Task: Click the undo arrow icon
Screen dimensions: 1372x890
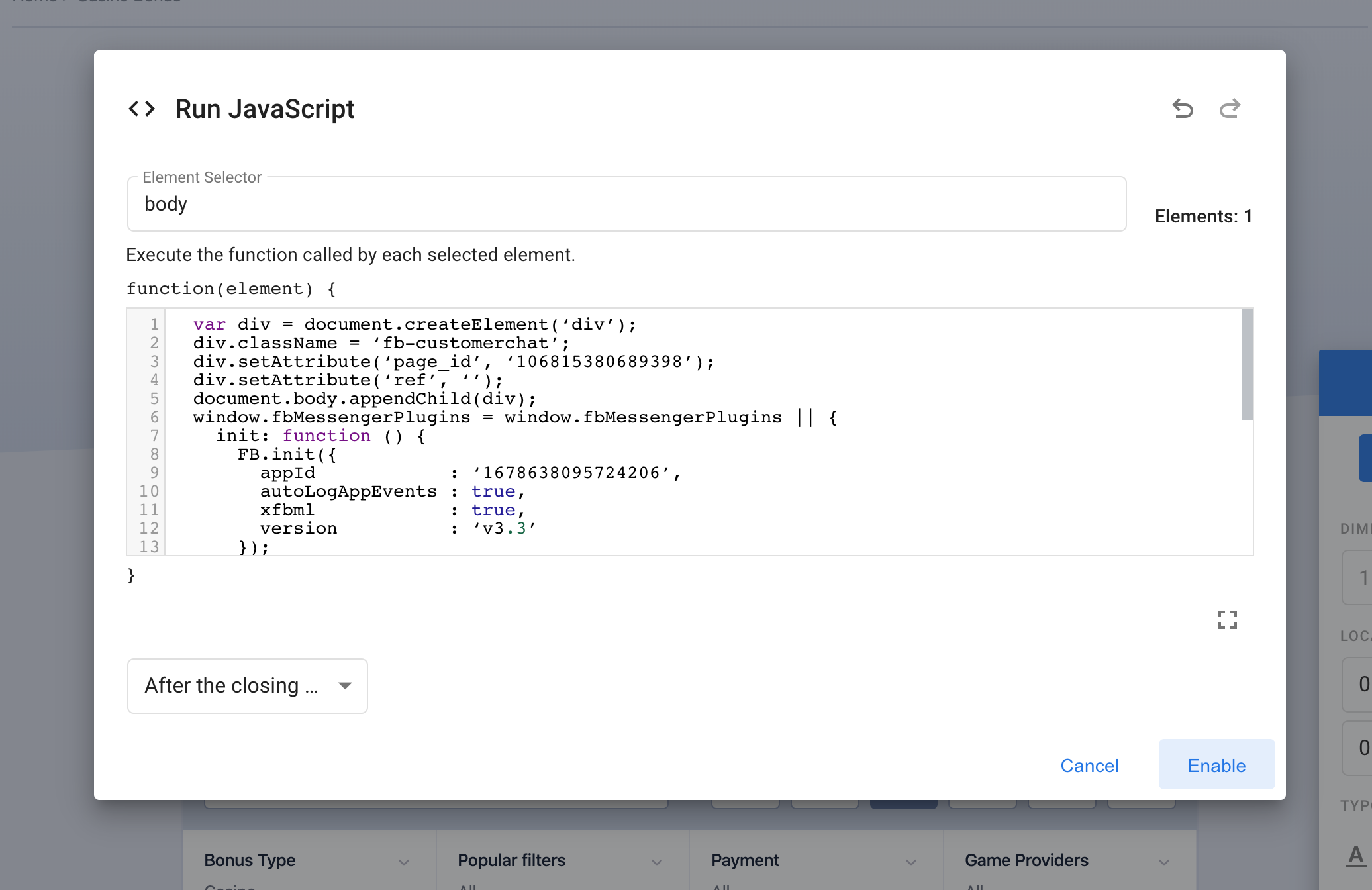Action: [x=1184, y=109]
